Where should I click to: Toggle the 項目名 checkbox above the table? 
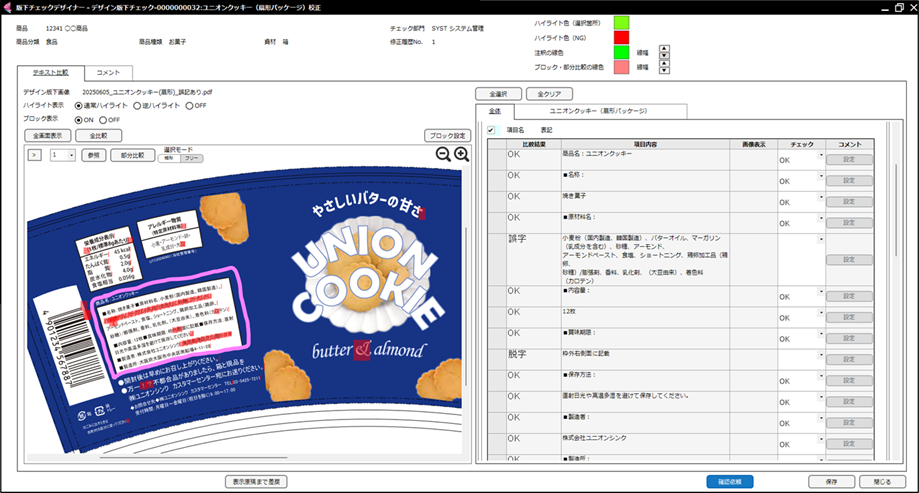[491, 130]
